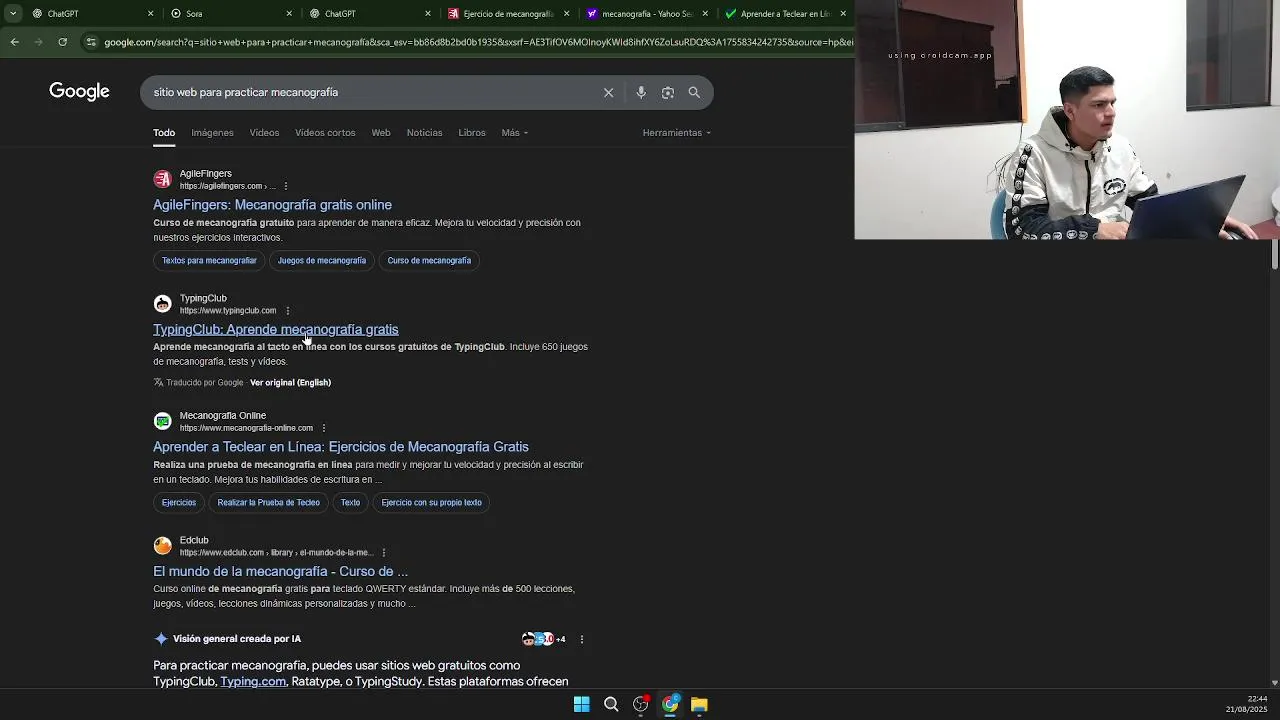Search by image with camera icon

(667, 92)
